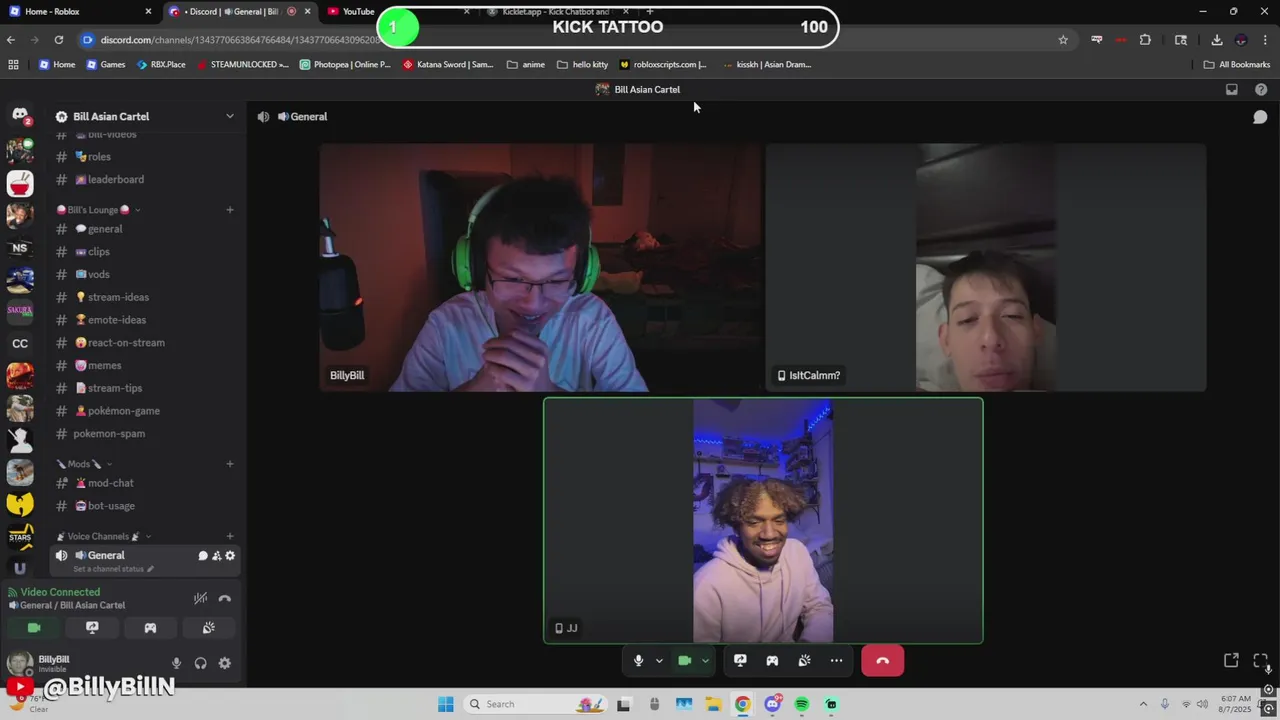Collapse the Bill's Lounge category
Viewport: 1280px width, 720px height.
pyautogui.click(x=98, y=210)
